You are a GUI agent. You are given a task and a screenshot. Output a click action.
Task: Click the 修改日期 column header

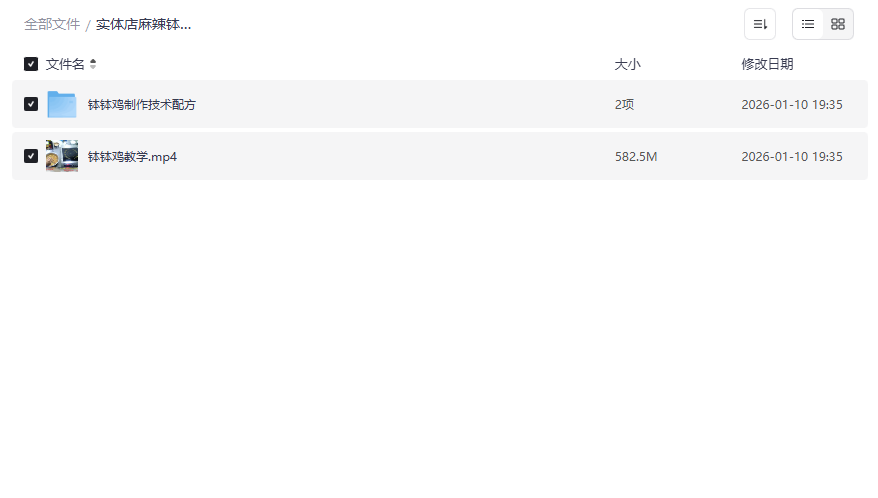coord(767,64)
